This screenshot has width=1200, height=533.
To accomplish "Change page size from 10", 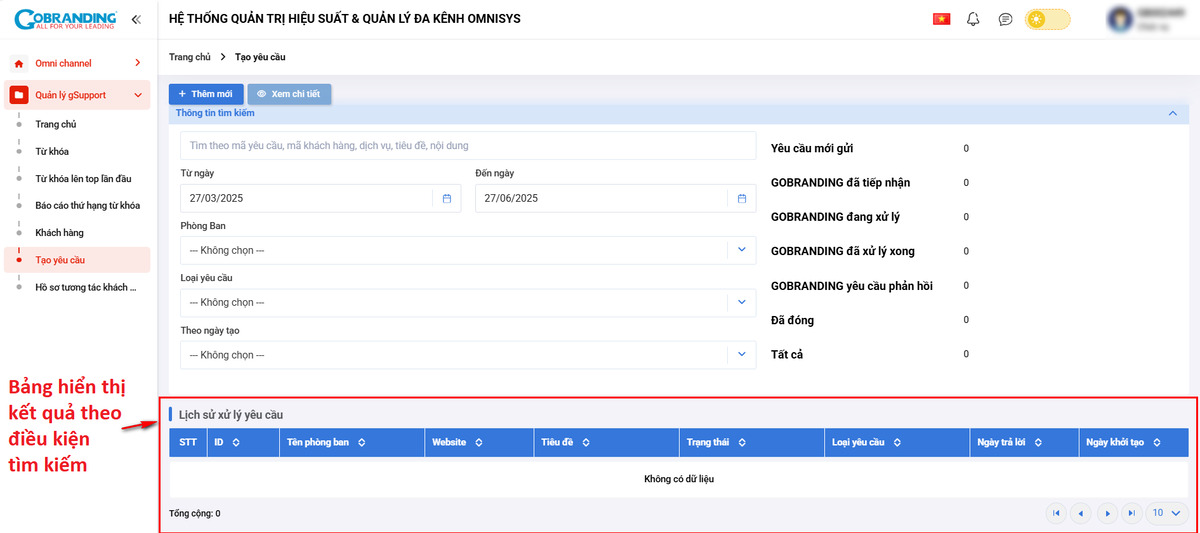I will tap(1166, 513).
